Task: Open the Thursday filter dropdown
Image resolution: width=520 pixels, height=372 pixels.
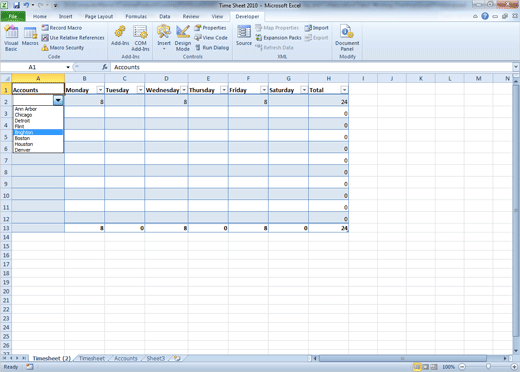Action: 224,90
